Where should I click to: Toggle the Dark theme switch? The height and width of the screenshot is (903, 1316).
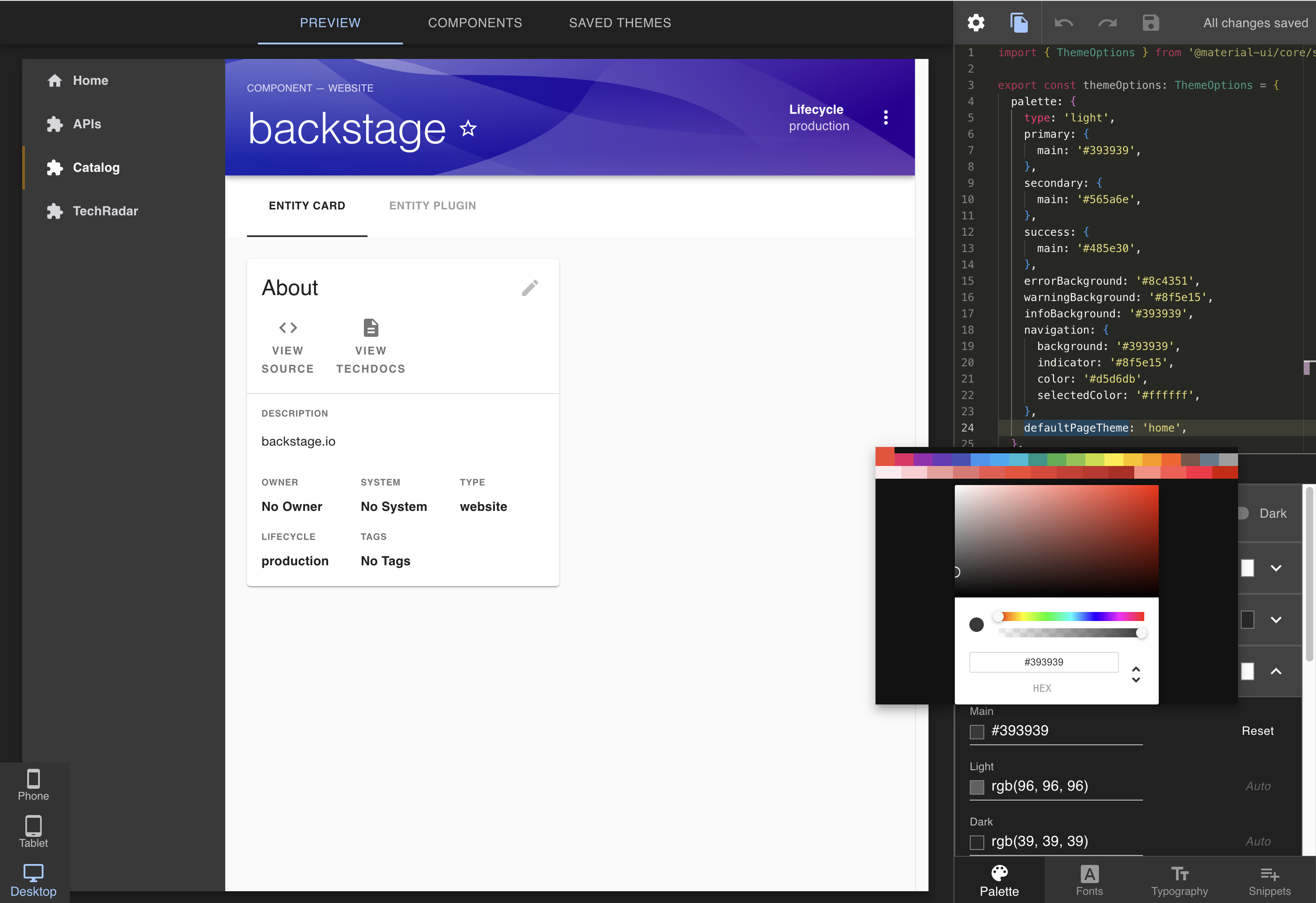coord(1243,513)
